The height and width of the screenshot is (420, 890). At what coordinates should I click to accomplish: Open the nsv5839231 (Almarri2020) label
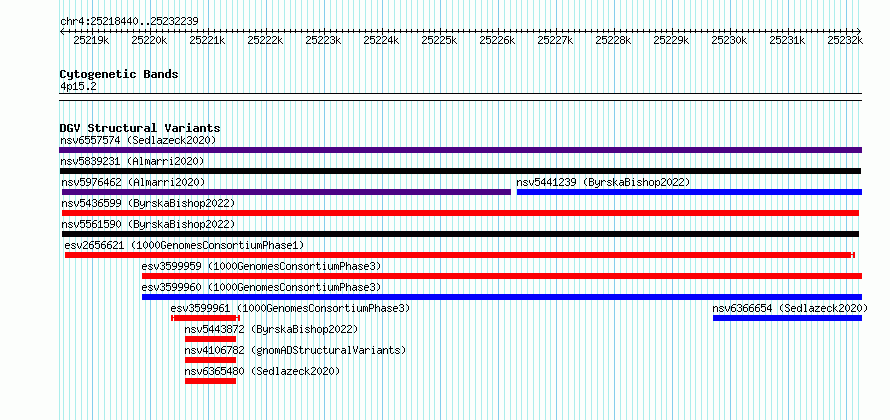point(132,161)
